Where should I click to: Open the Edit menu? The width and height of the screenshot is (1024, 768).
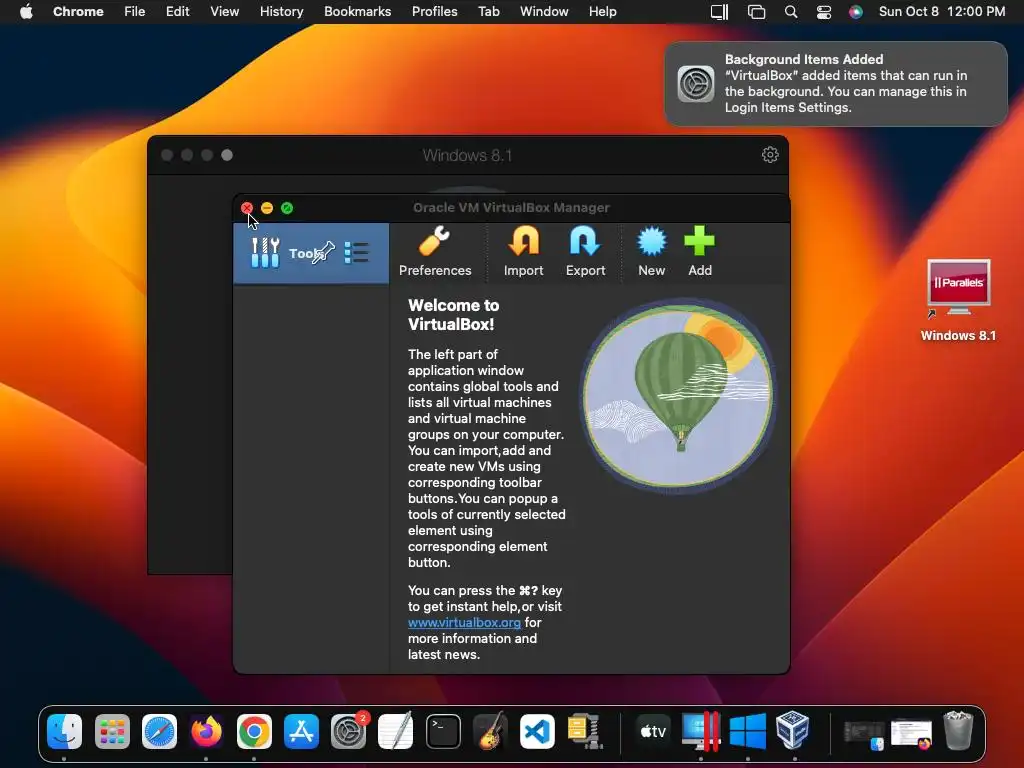pyautogui.click(x=177, y=12)
